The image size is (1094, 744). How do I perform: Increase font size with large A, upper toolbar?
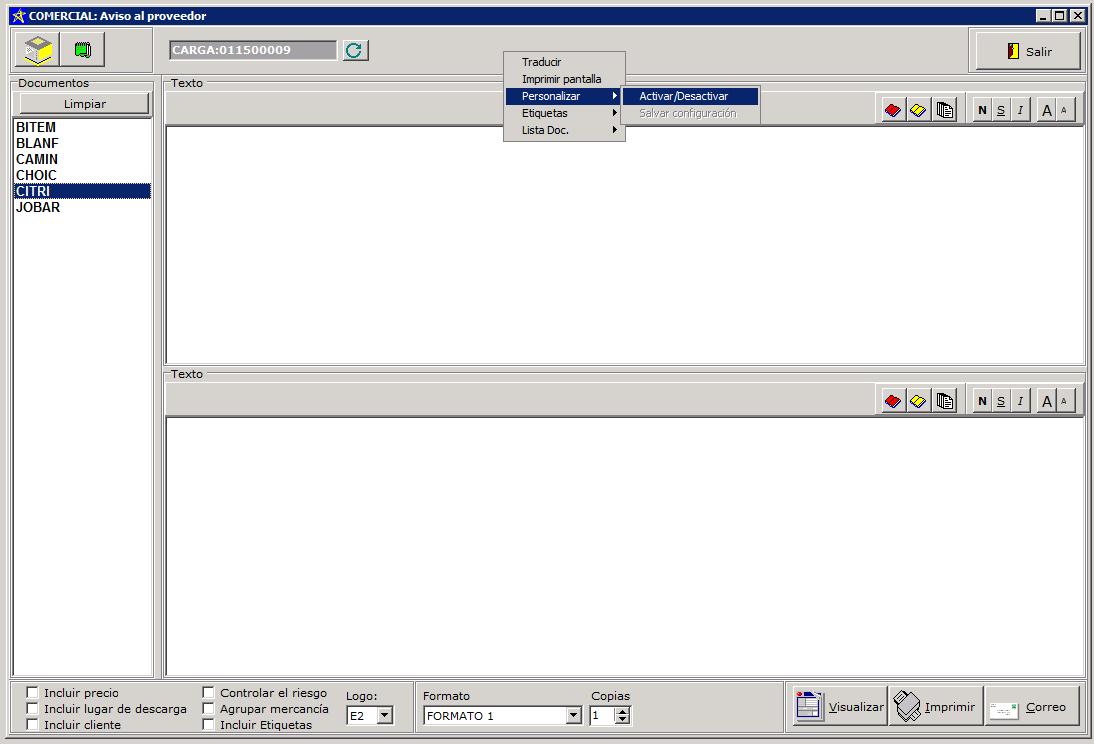click(1047, 110)
